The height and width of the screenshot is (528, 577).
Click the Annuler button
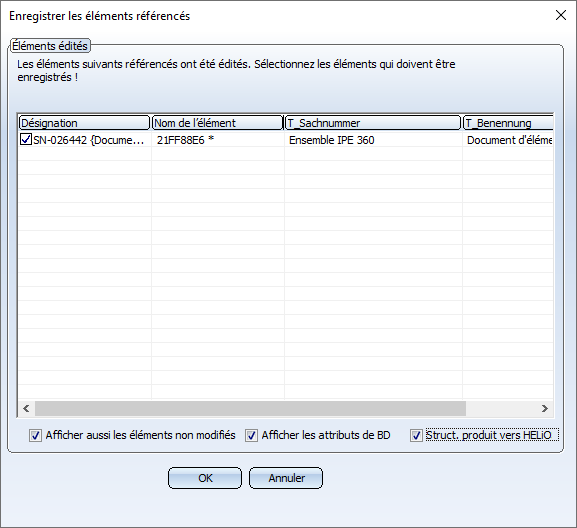click(x=286, y=478)
